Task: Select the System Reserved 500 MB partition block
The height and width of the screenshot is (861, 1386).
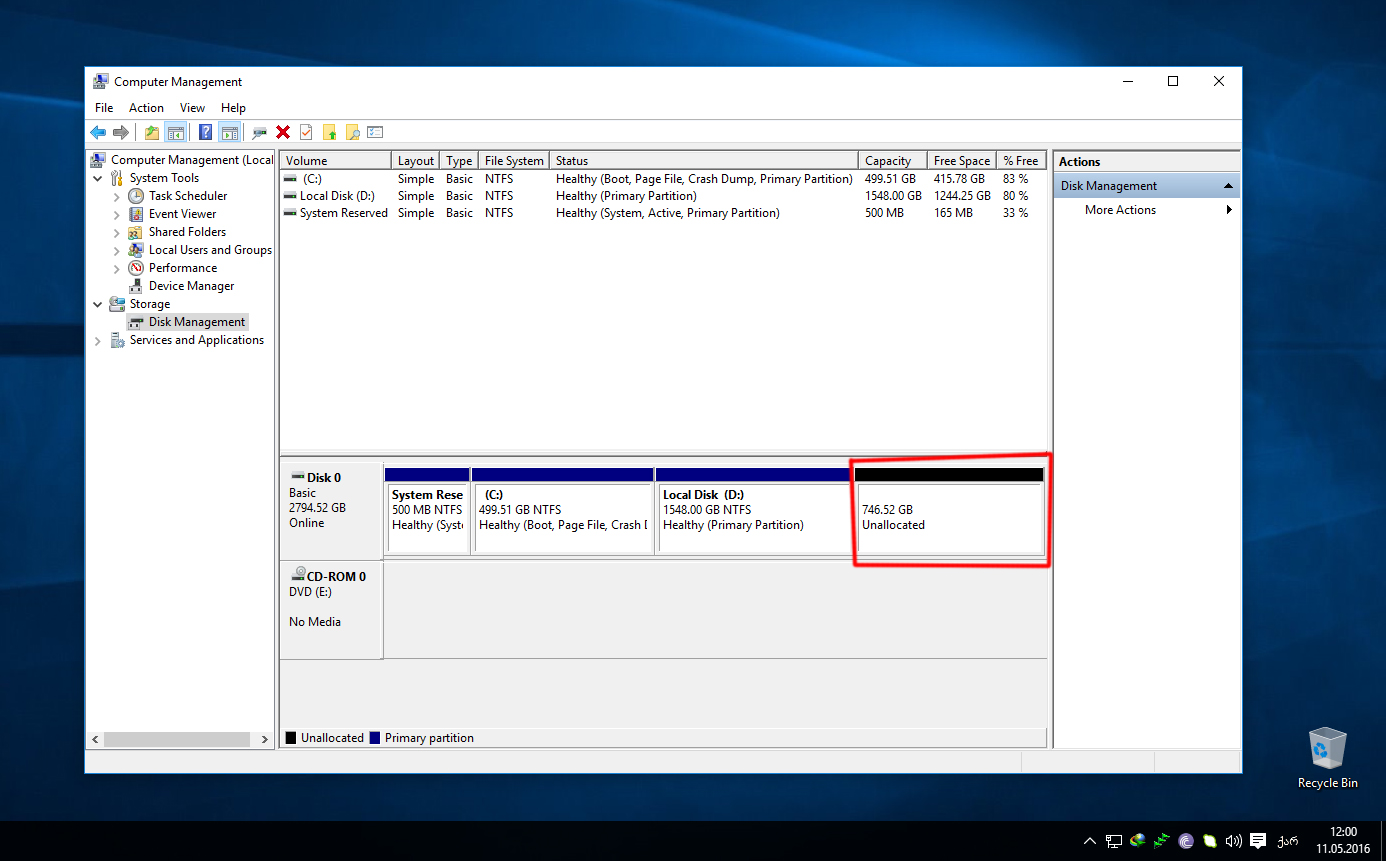Action: pyautogui.click(x=427, y=510)
